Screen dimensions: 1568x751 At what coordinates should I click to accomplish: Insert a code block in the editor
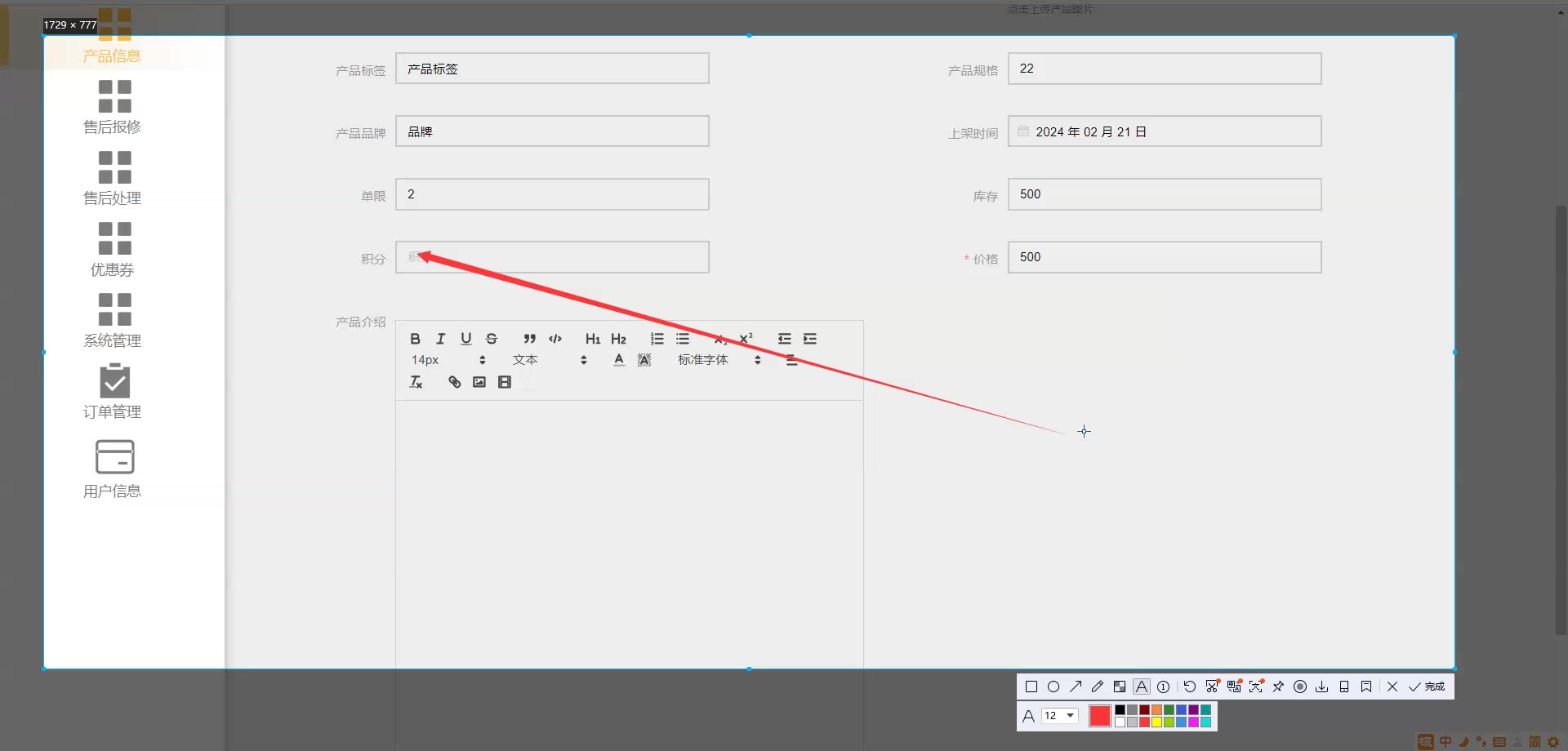[555, 339]
